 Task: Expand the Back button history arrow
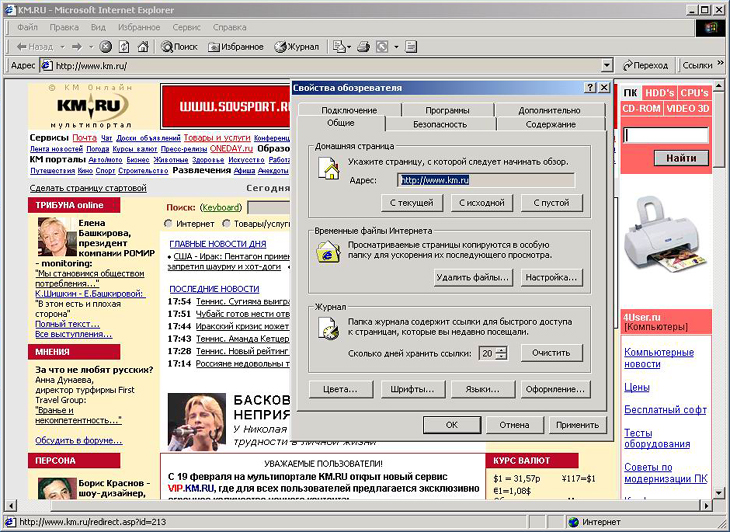(61, 46)
